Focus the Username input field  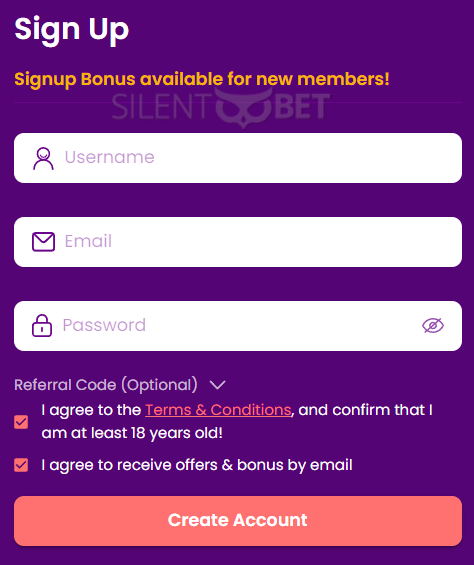(x=238, y=158)
